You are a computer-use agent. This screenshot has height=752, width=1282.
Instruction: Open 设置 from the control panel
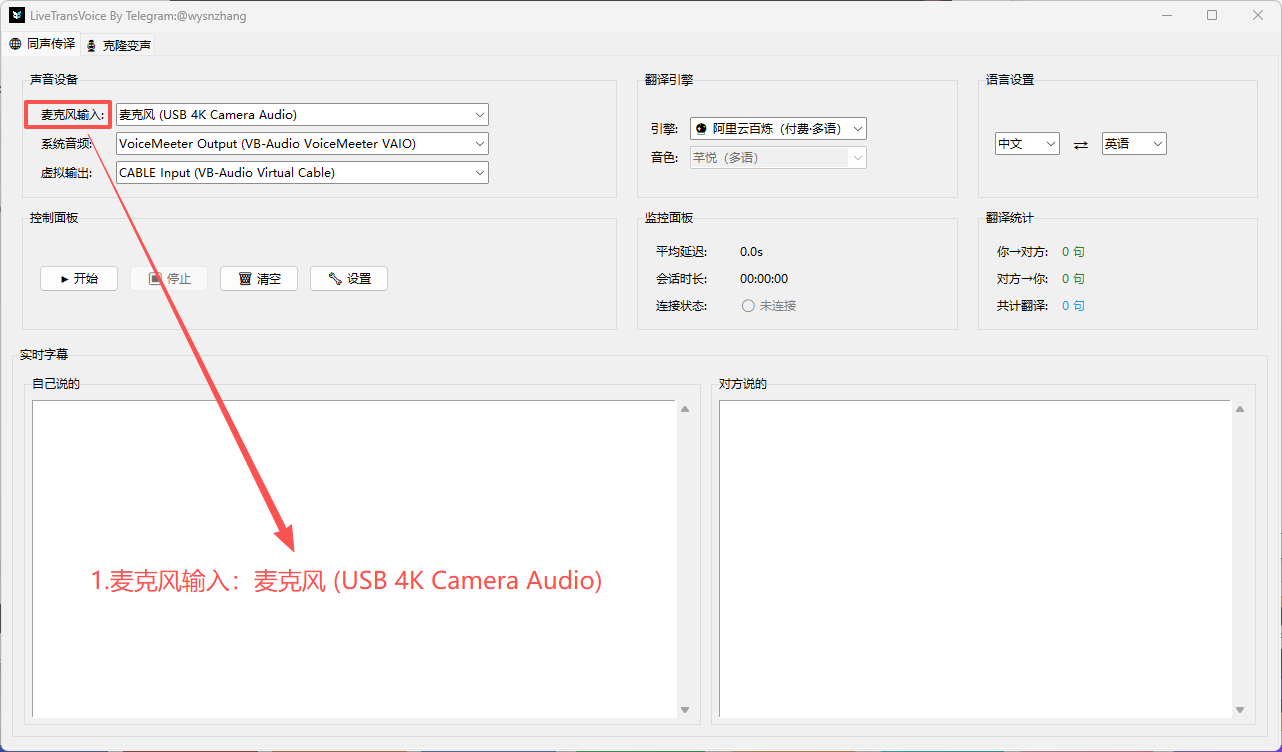coord(349,279)
